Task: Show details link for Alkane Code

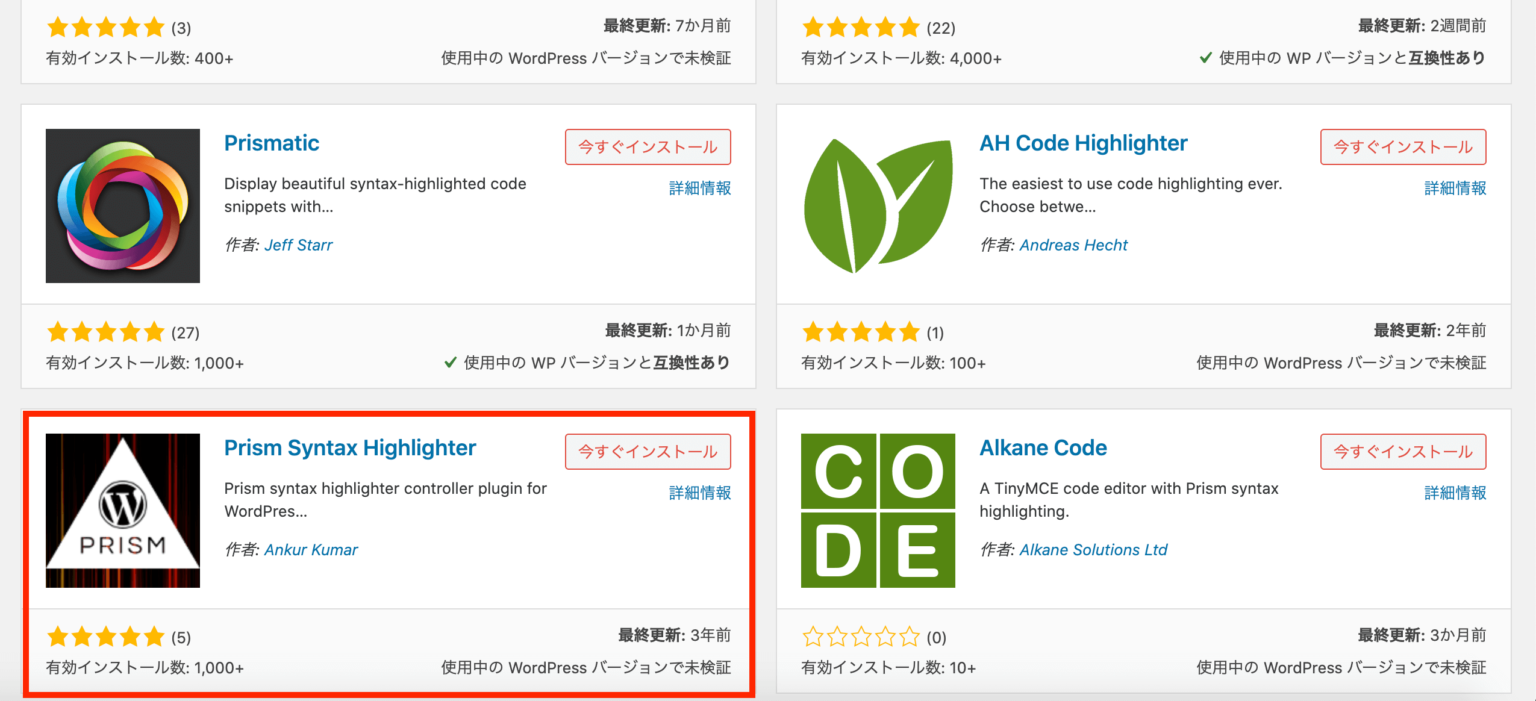Action: pos(1455,493)
